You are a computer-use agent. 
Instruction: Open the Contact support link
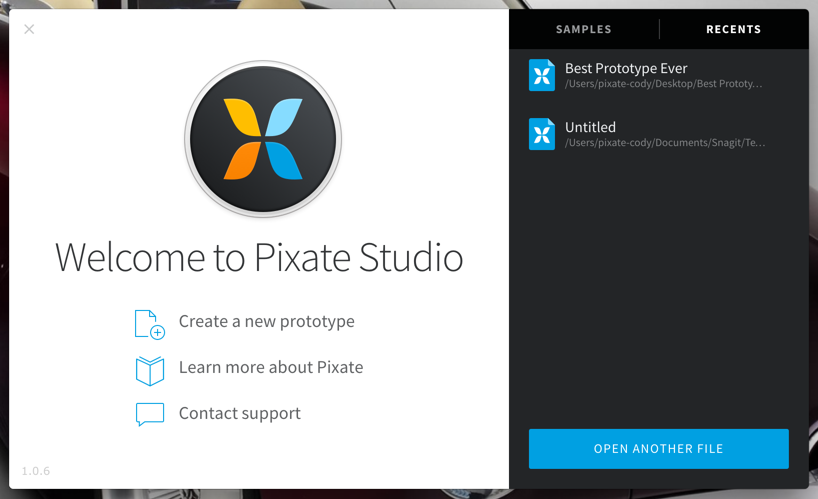click(x=239, y=413)
